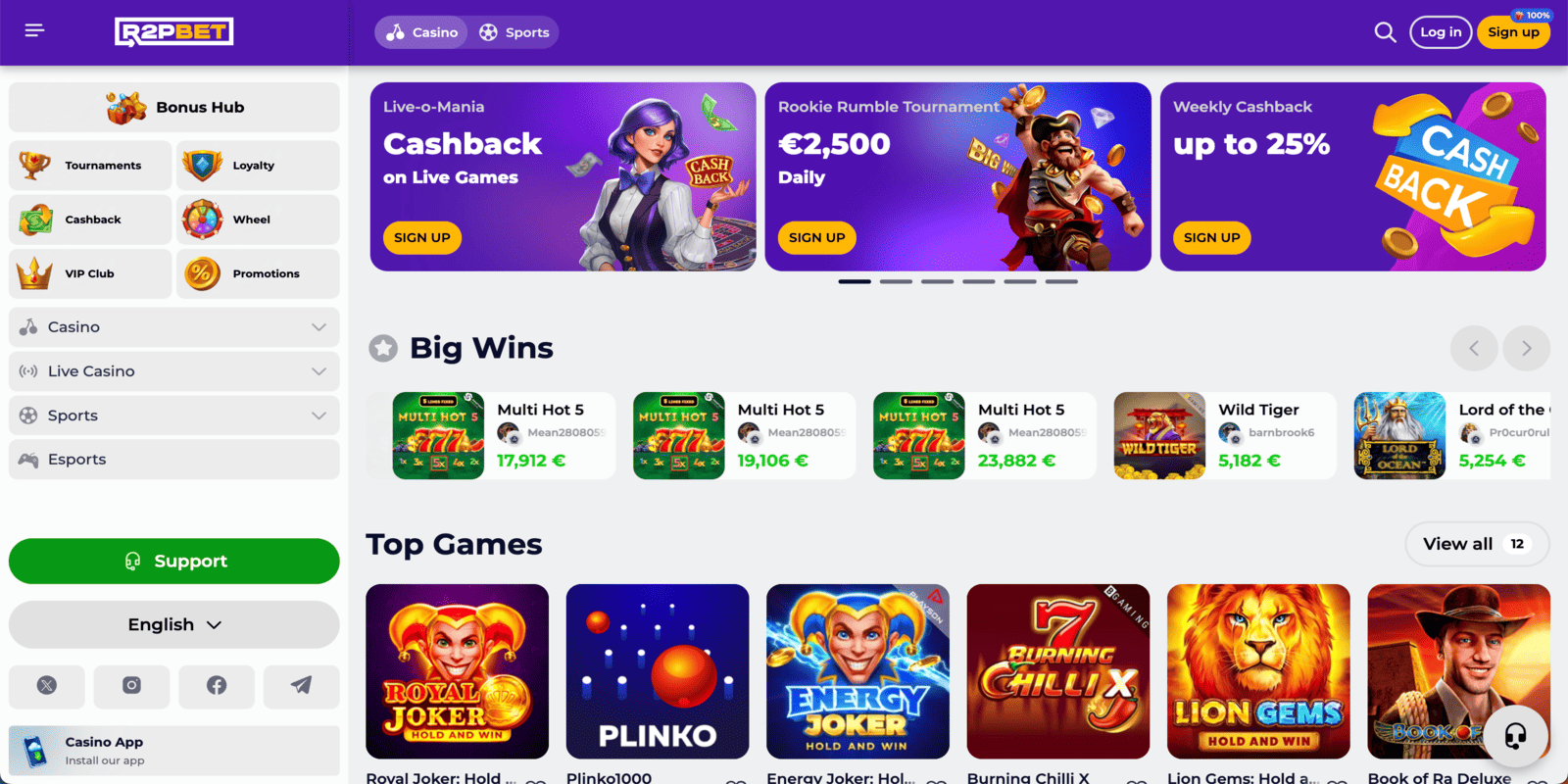Open Tournaments in Bonus Hub
This screenshot has width=1568, height=784.
click(x=90, y=166)
